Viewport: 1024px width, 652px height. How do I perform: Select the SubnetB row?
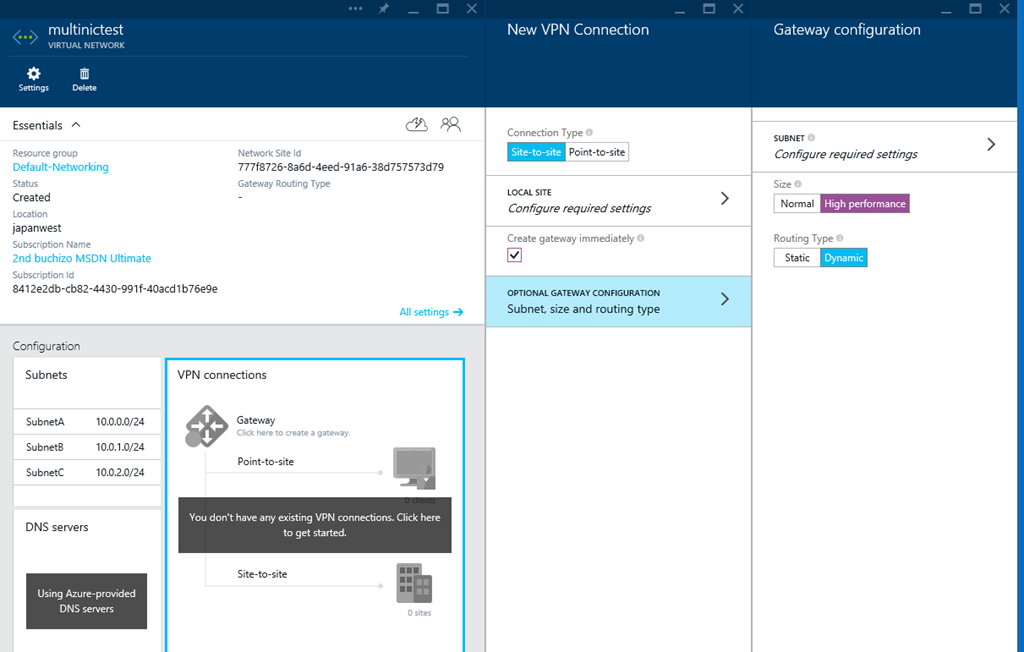coord(87,447)
